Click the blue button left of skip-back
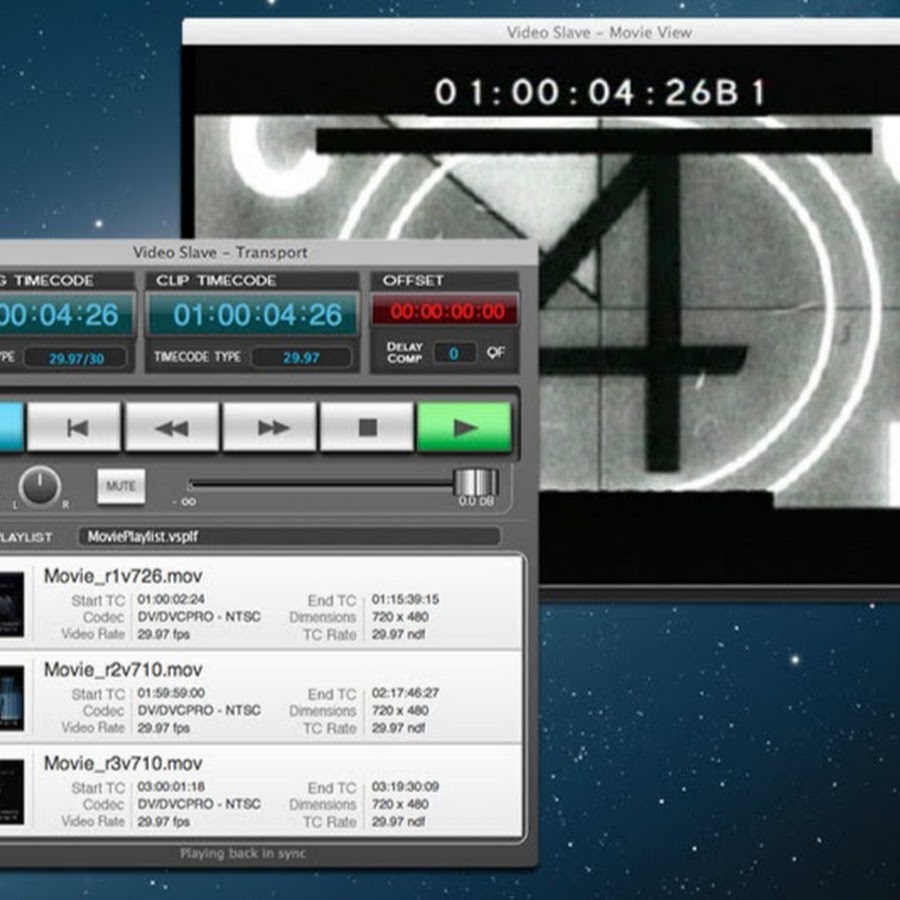The image size is (900, 900). pyautogui.click(x=10, y=427)
